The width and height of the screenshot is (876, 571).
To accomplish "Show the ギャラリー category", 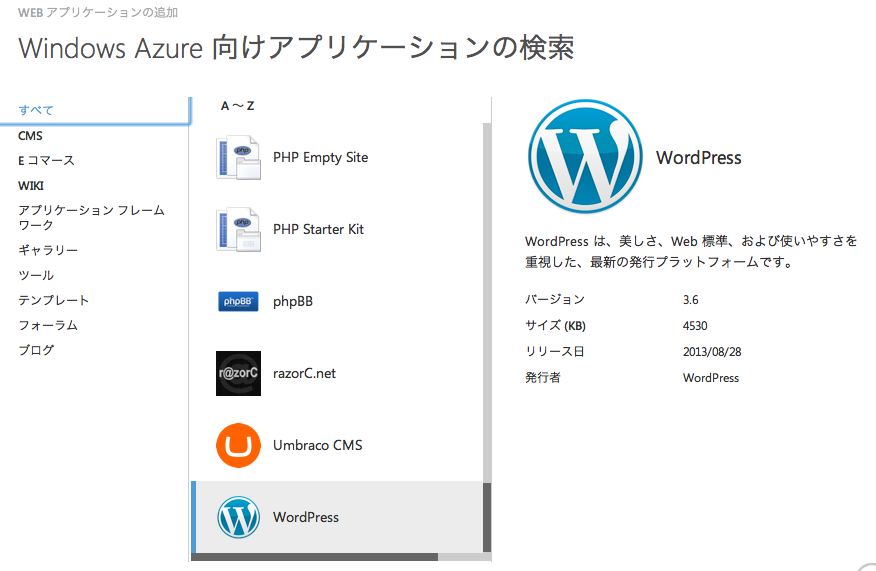I will 48,250.
